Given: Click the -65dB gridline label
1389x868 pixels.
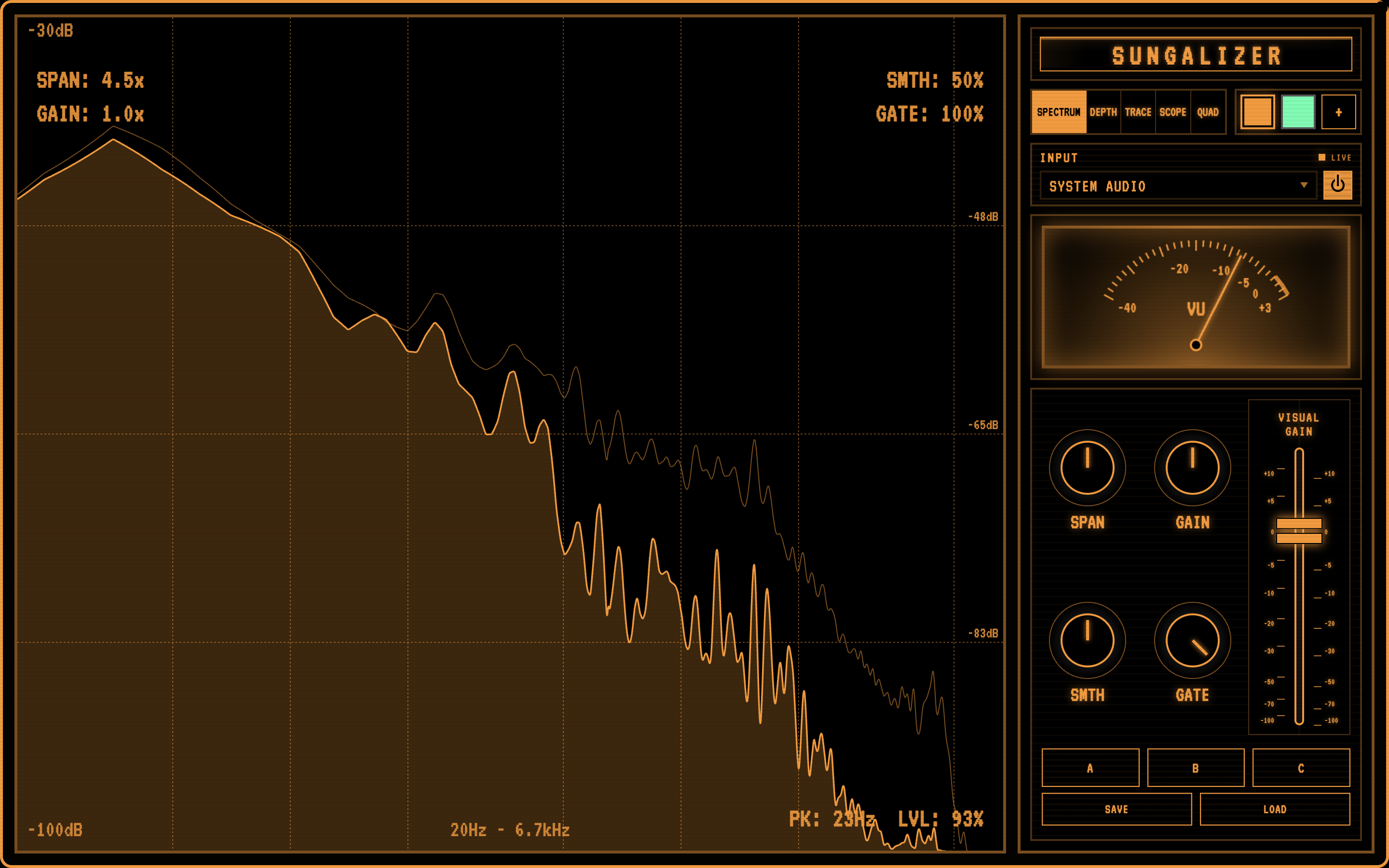Looking at the screenshot, I should click(x=982, y=425).
